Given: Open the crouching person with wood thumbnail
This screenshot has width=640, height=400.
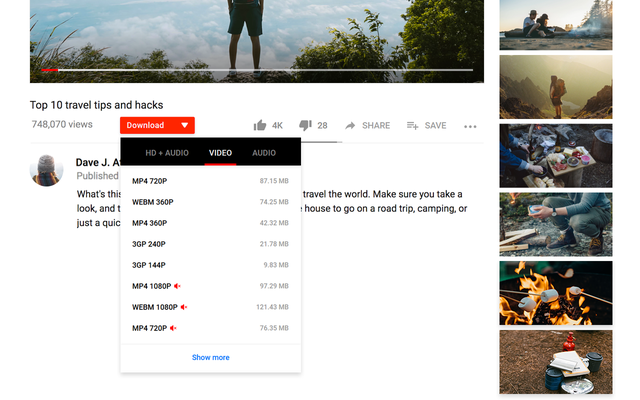Looking at the screenshot, I should point(556,224).
